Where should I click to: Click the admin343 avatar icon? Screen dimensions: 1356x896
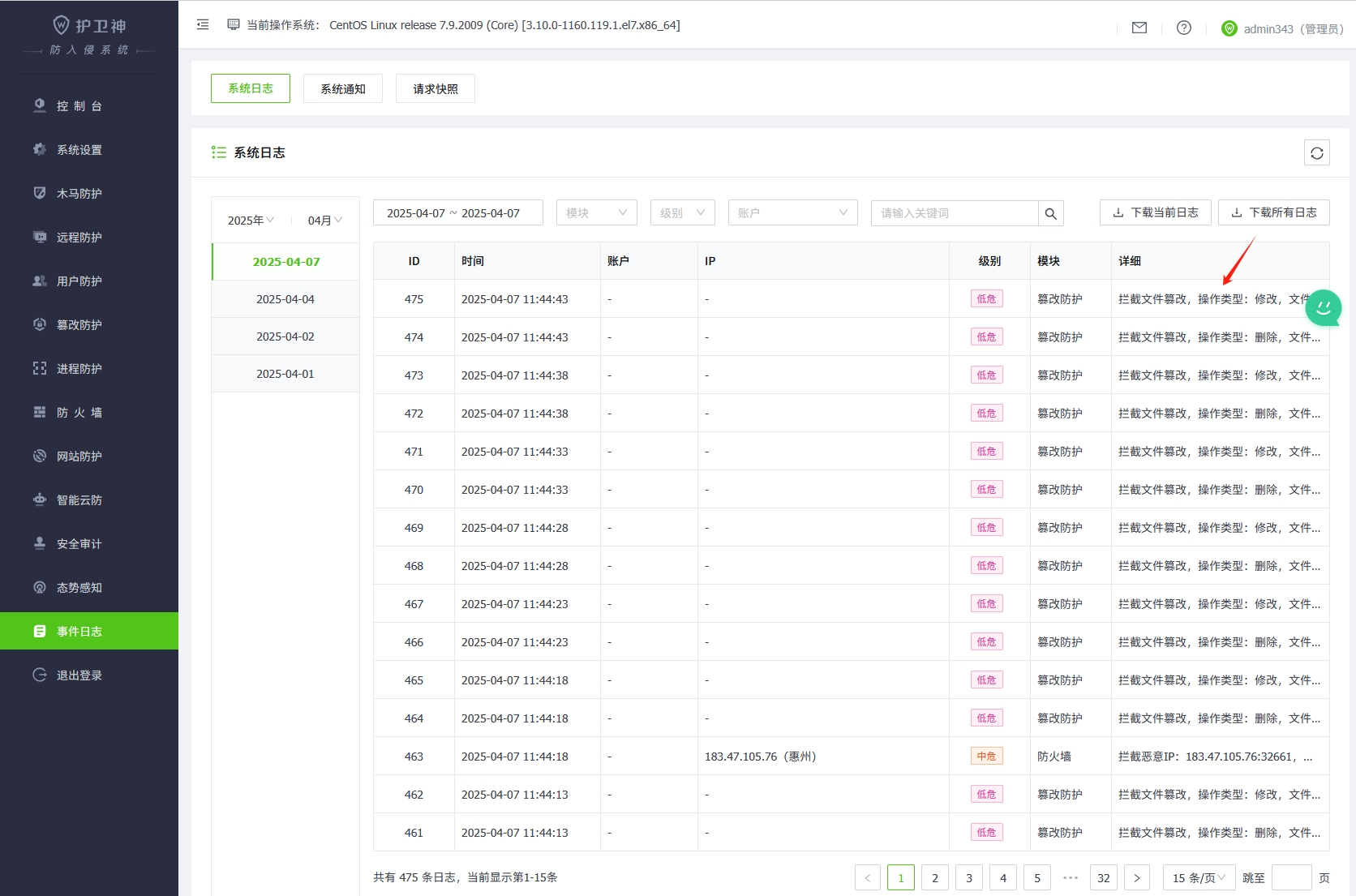(1229, 28)
